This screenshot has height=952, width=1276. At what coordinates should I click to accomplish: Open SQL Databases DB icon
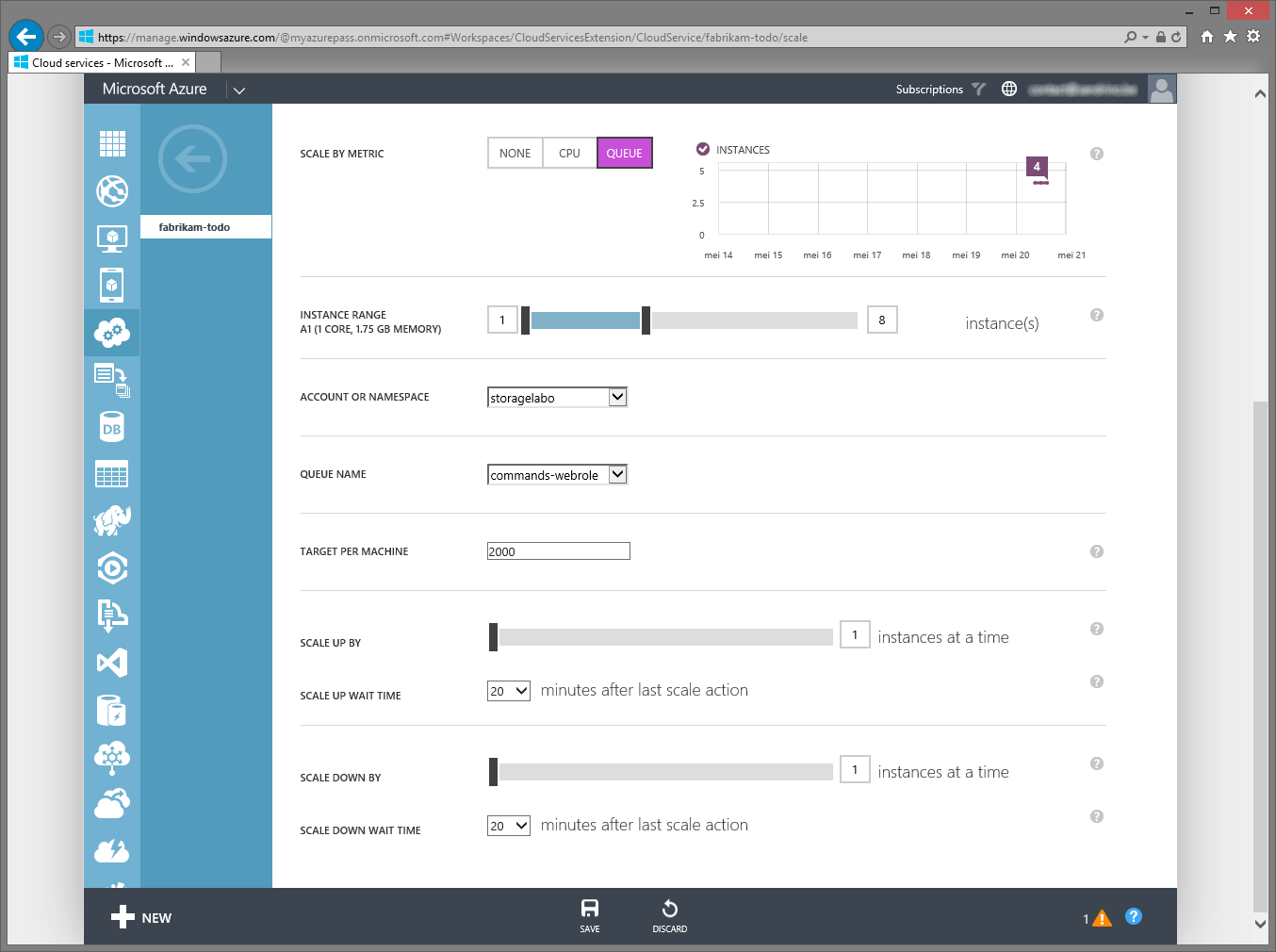tap(112, 427)
